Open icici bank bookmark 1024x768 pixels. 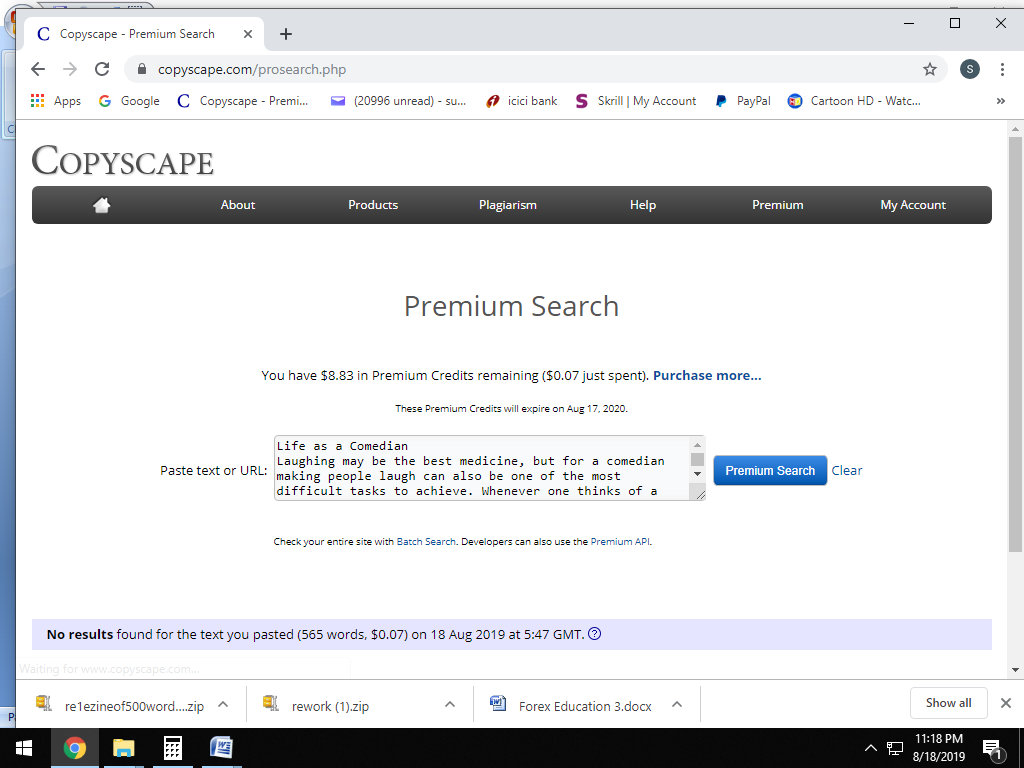(x=521, y=101)
